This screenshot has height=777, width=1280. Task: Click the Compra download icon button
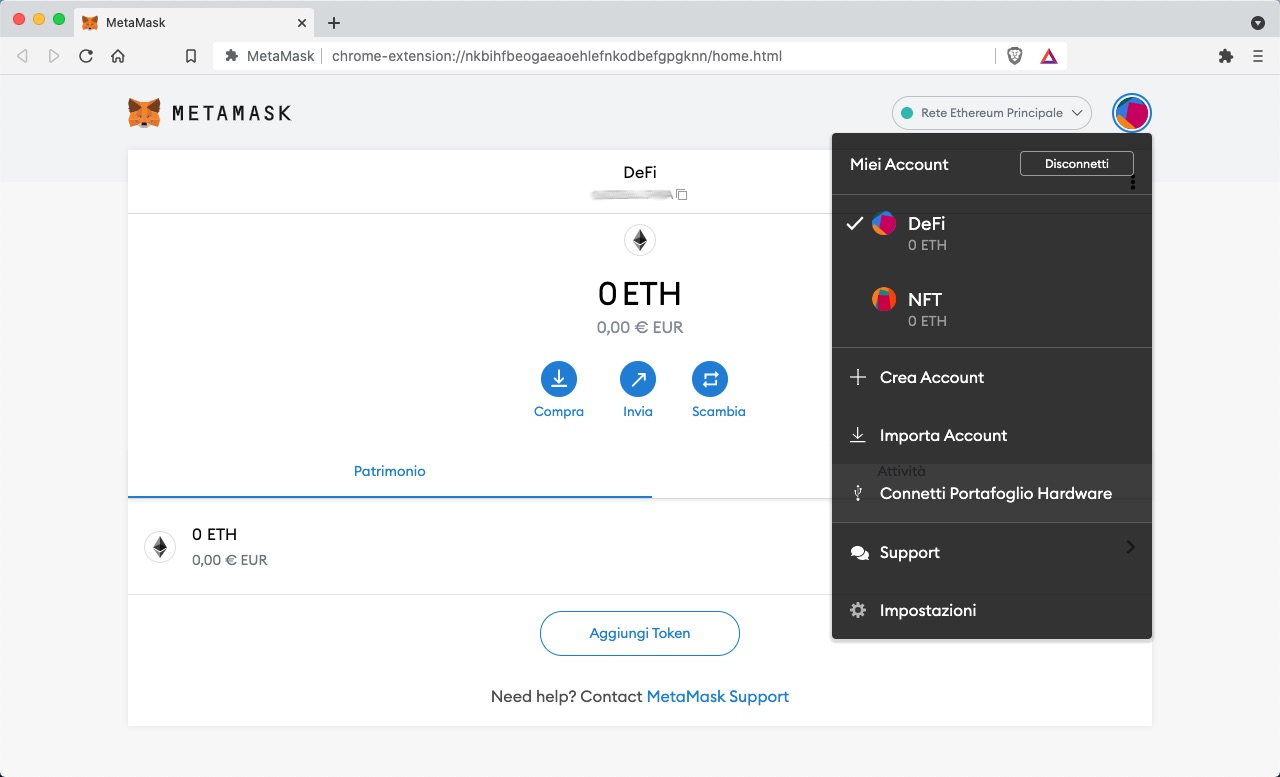(559, 380)
